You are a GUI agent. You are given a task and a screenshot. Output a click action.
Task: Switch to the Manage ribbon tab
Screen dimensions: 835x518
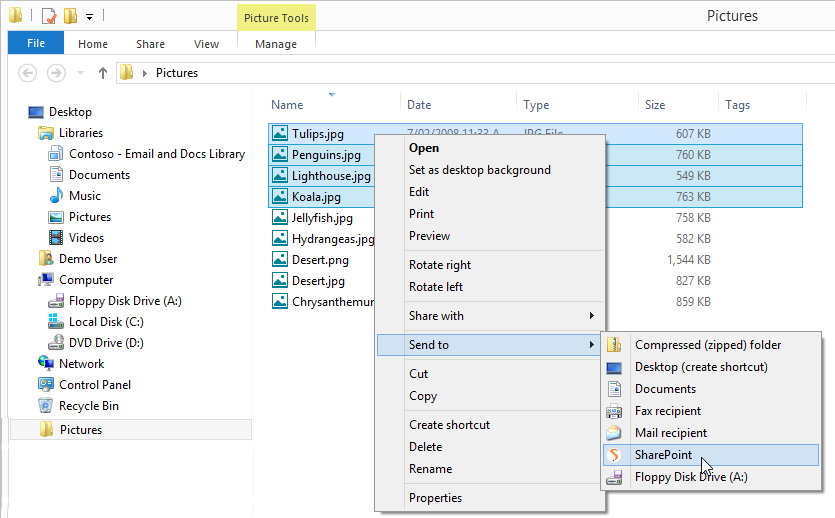click(x=275, y=44)
